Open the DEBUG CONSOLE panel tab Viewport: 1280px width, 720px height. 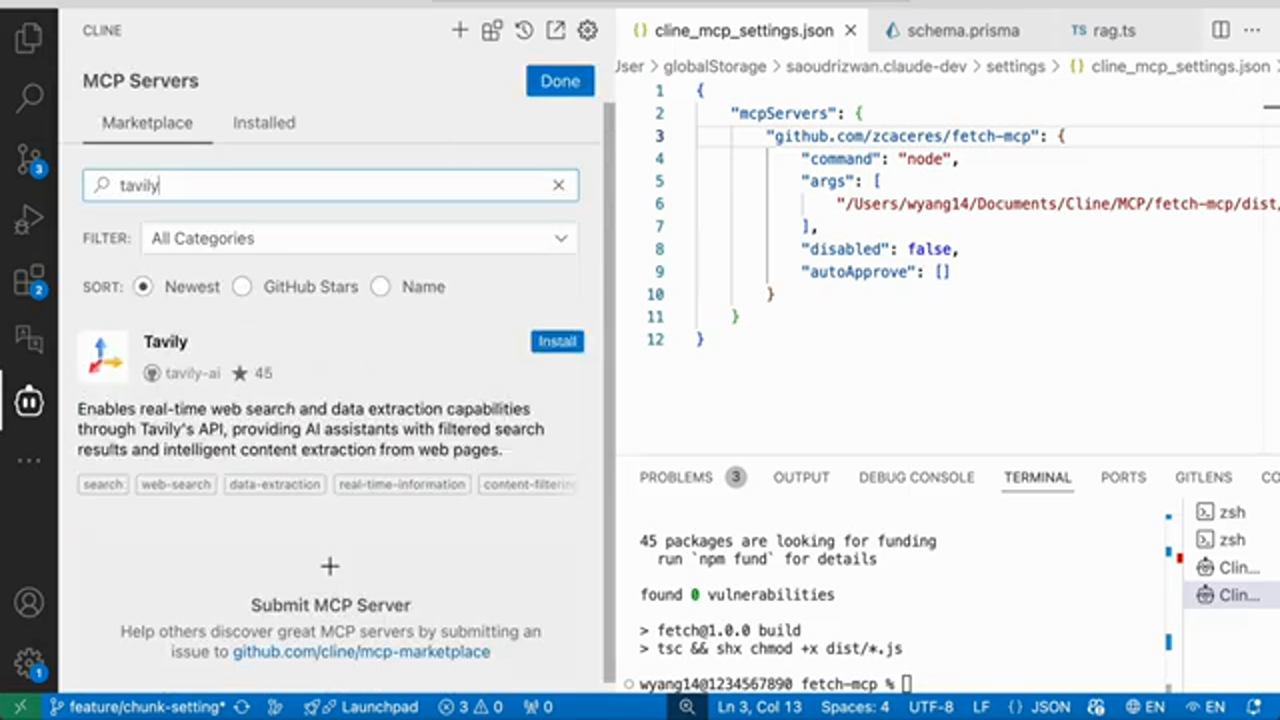[x=916, y=478]
